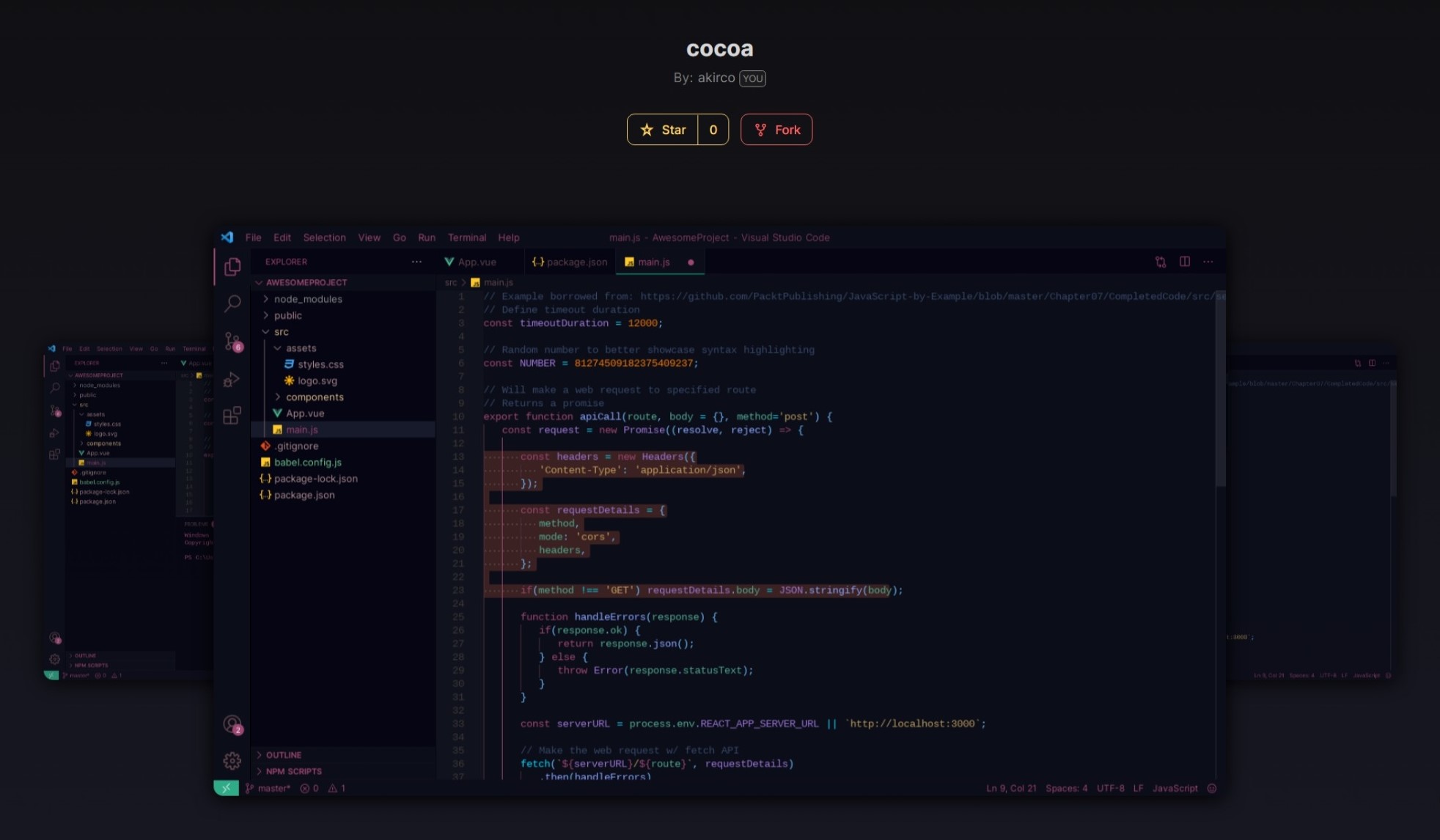Viewport: 1440px width, 840px height.
Task: Click the JavaScript language mode indicator
Action: pyautogui.click(x=1175, y=788)
